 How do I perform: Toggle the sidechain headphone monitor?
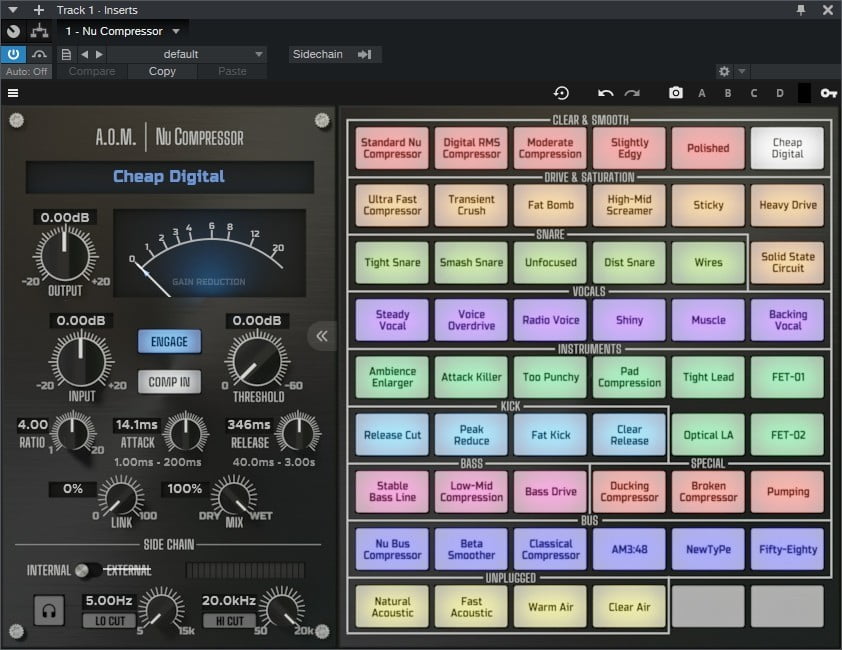click(x=49, y=610)
